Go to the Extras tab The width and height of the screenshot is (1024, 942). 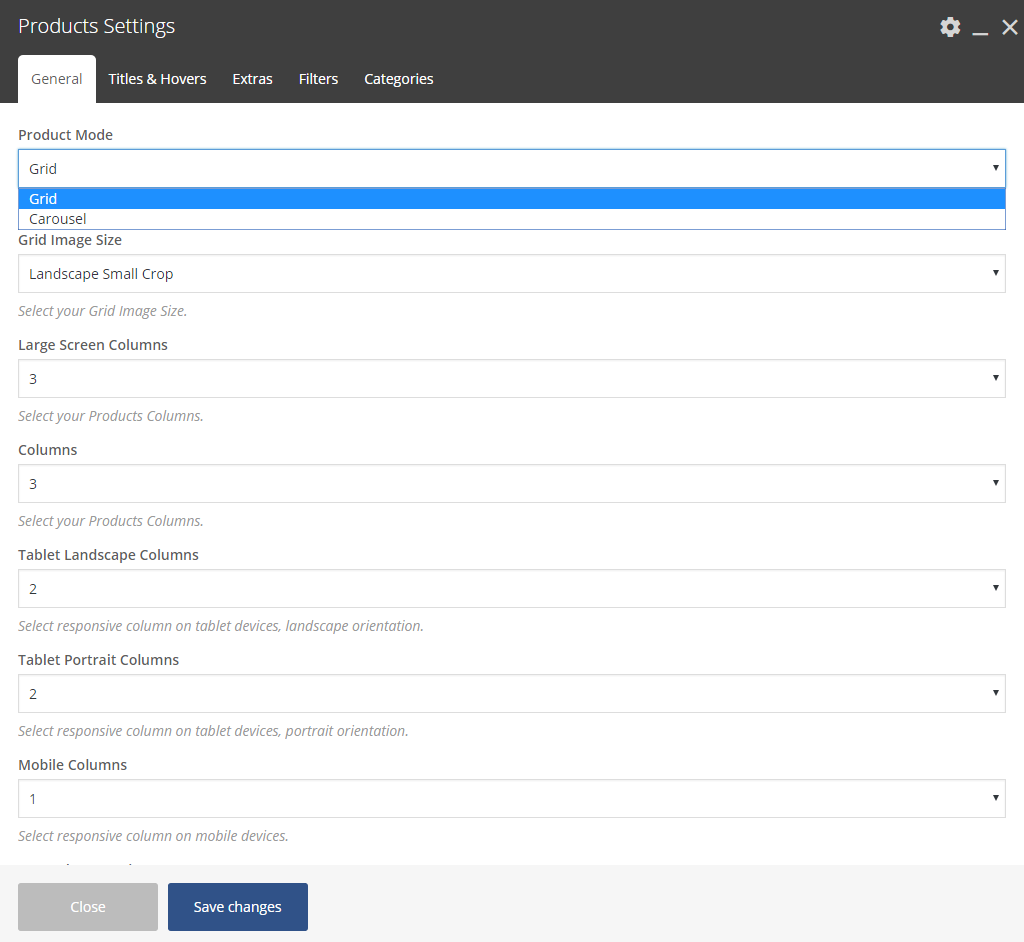coord(253,79)
